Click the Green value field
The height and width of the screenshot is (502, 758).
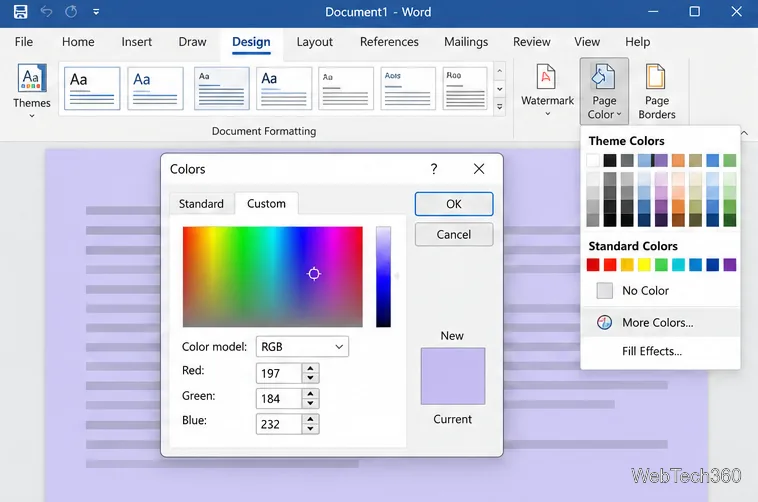pyautogui.click(x=279, y=399)
